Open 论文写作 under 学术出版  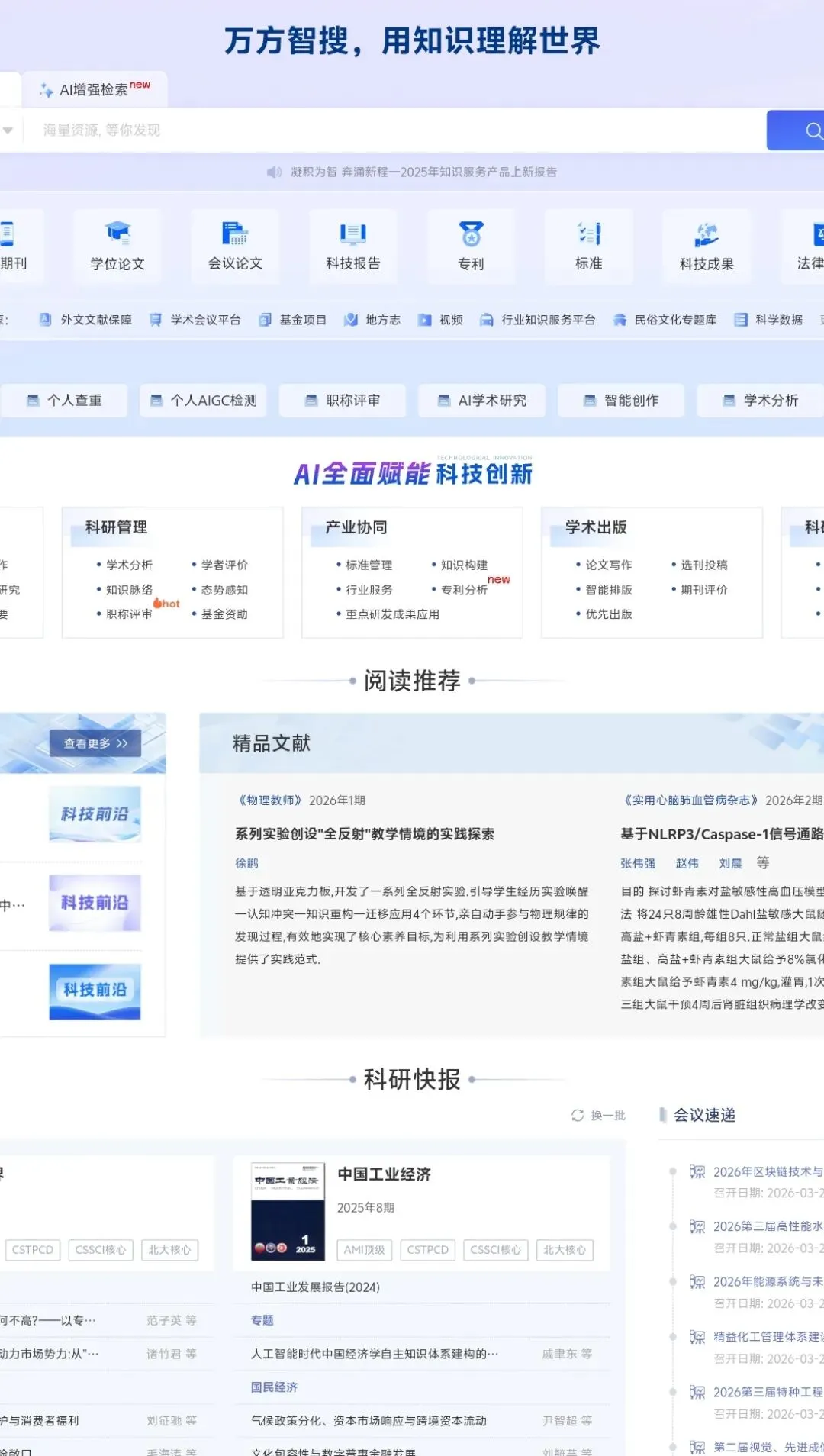(609, 565)
